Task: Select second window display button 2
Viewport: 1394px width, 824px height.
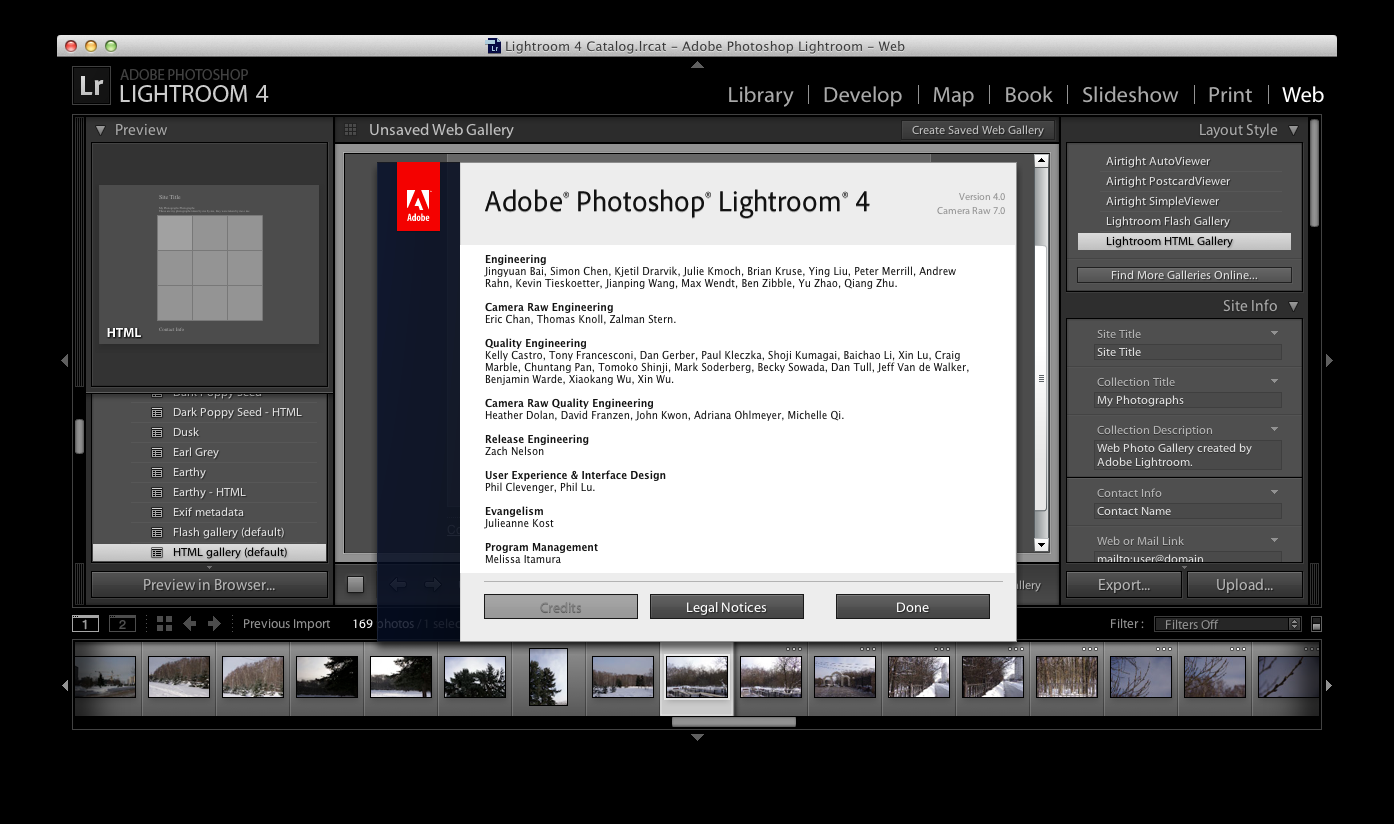Action: (x=122, y=624)
